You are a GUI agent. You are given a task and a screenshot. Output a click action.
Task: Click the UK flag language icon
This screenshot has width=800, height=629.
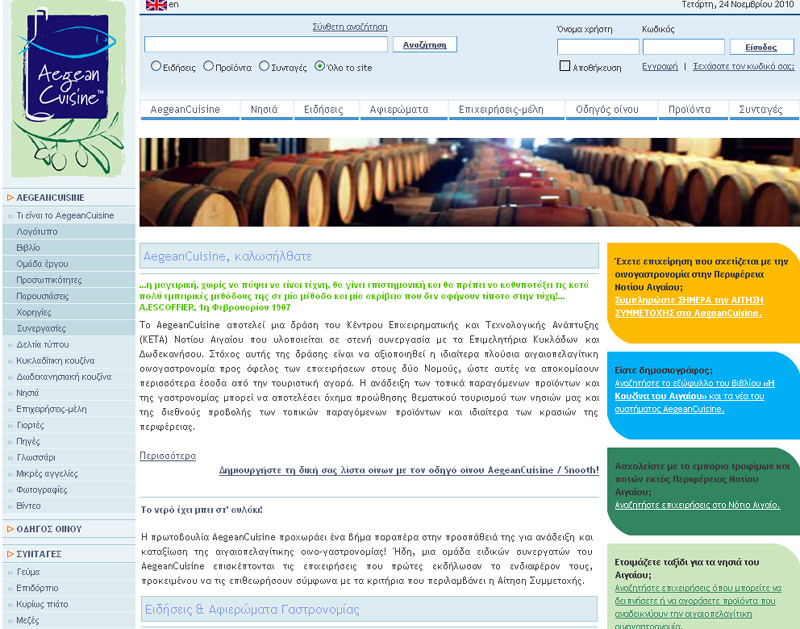point(156,5)
